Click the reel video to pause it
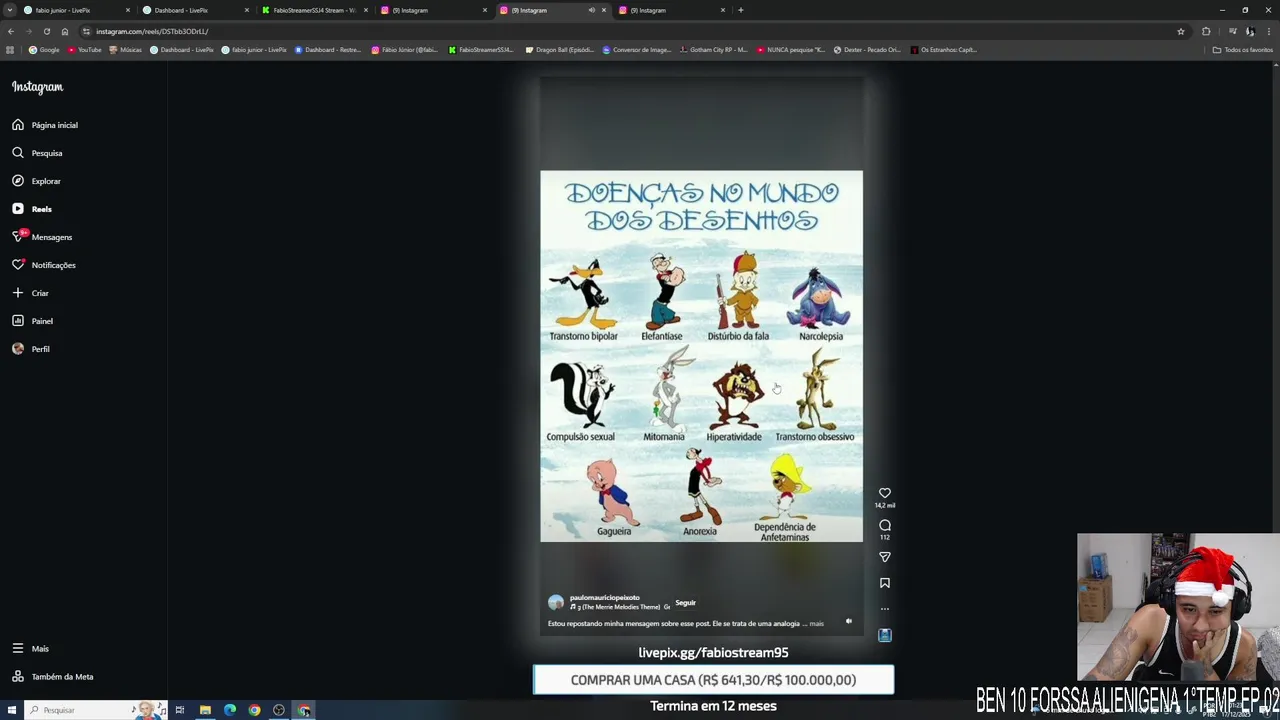This screenshot has height=720, width=1280. 701,356
